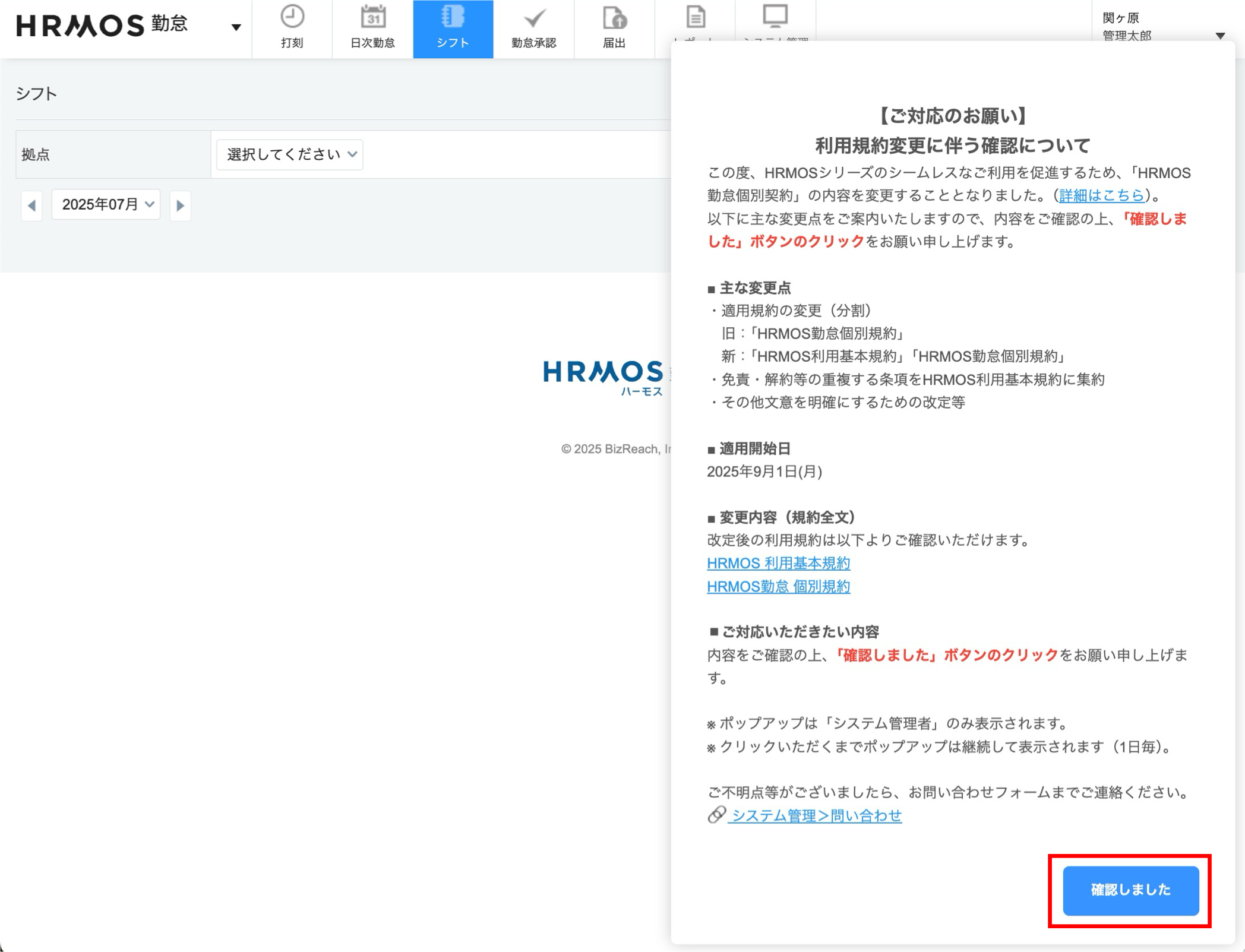Open the 詳細はこちら link
This screenshot has width=1245, height=952.
tap(1101, 195)
